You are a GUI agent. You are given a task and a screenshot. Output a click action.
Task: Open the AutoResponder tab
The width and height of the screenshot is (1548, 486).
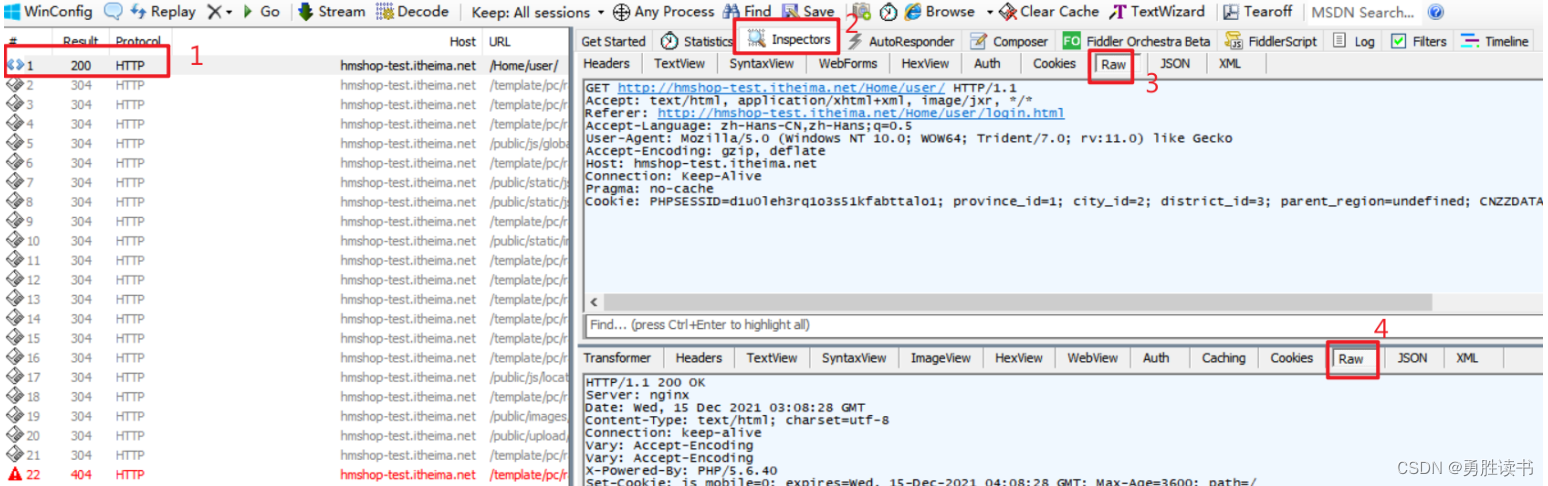pyautogui.click(x=900, y=41)
